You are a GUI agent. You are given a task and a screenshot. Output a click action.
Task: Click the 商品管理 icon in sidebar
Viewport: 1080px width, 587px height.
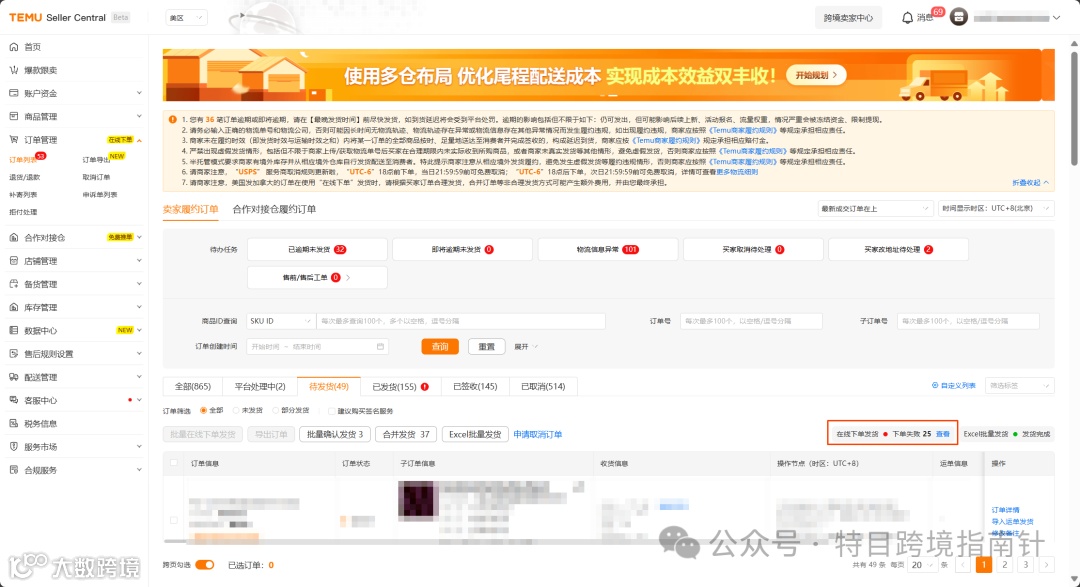[14, 116]
